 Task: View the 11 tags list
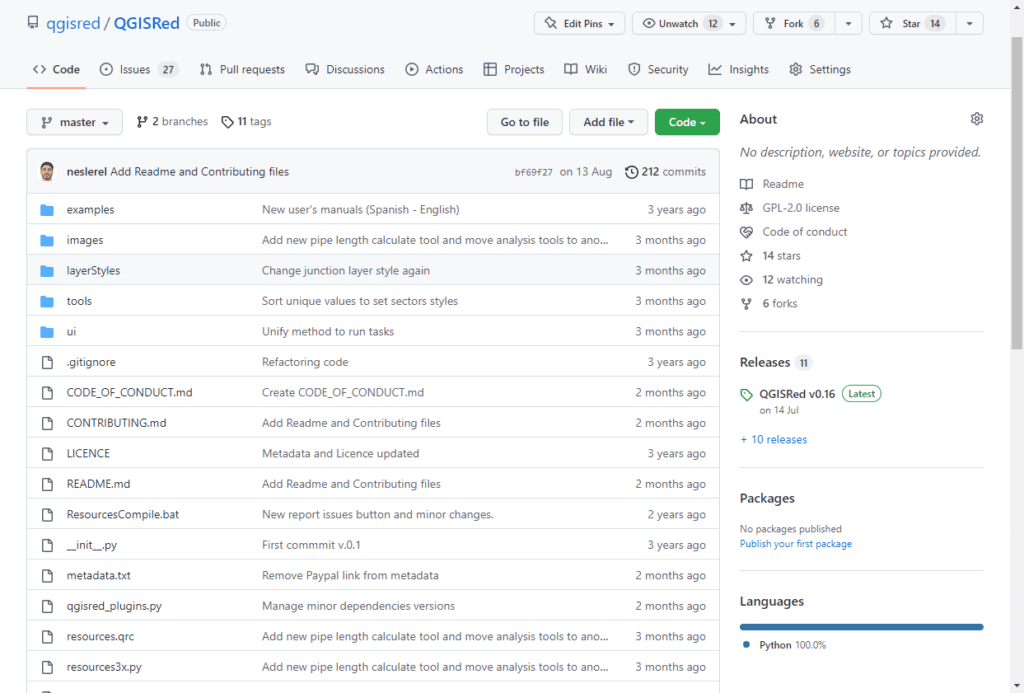click(246, 122)
